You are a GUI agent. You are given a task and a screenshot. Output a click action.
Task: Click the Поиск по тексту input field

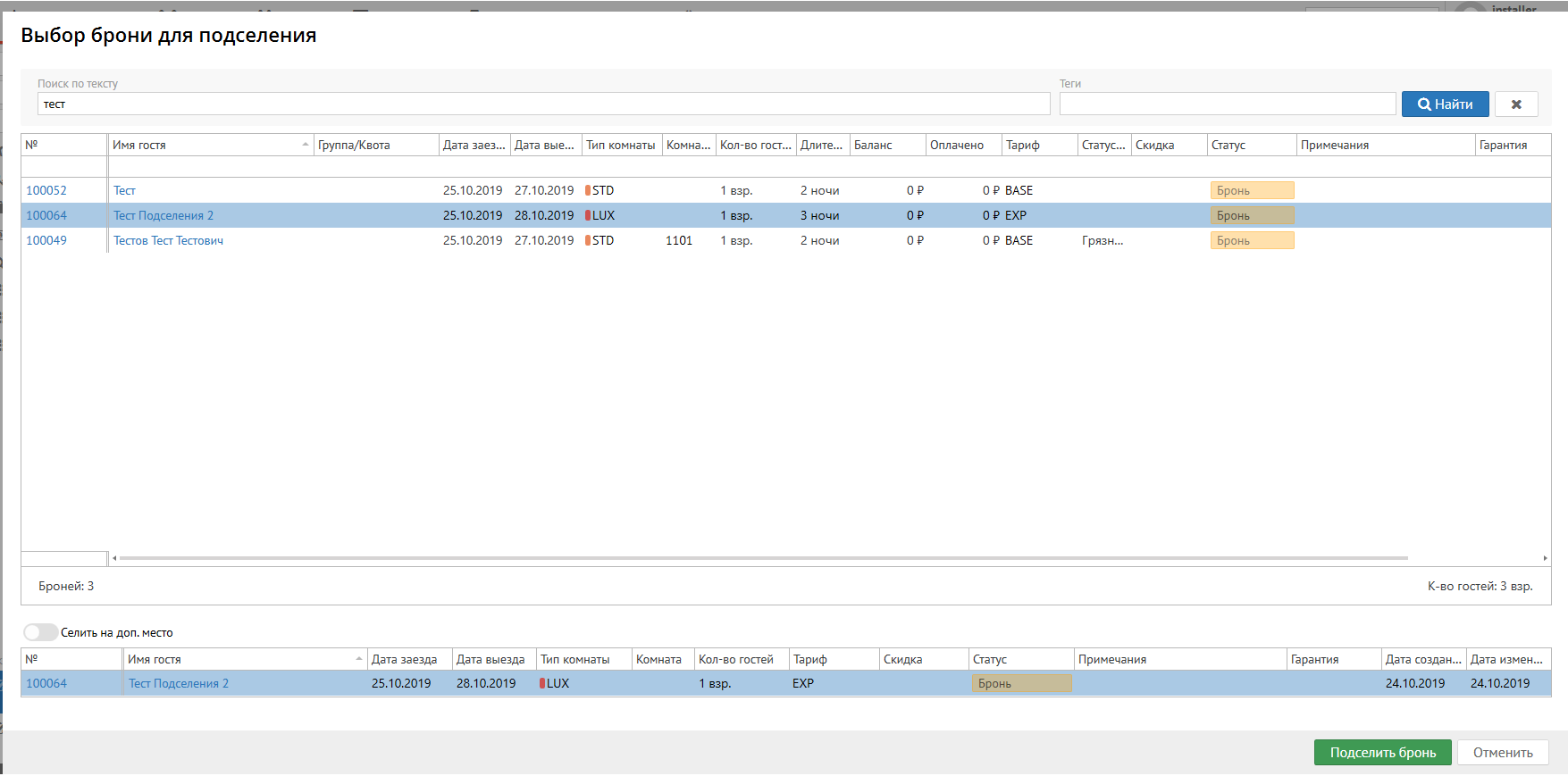(x=543, y=104)
